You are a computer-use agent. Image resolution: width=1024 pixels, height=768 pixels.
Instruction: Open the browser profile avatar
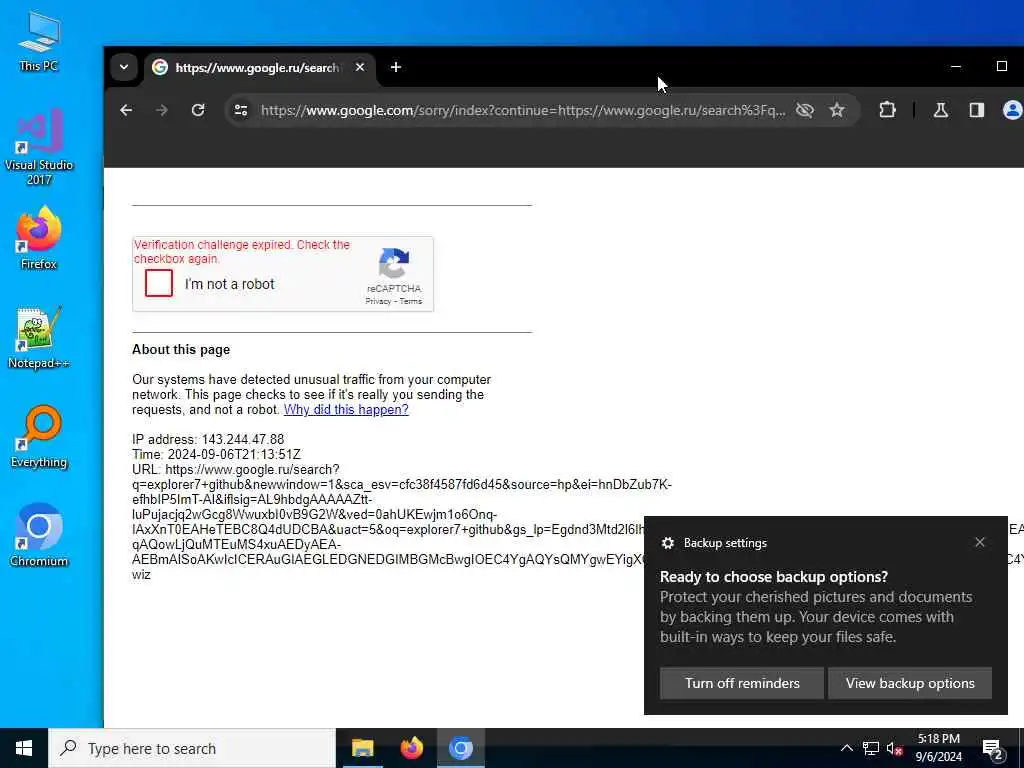click(1012, 110)
